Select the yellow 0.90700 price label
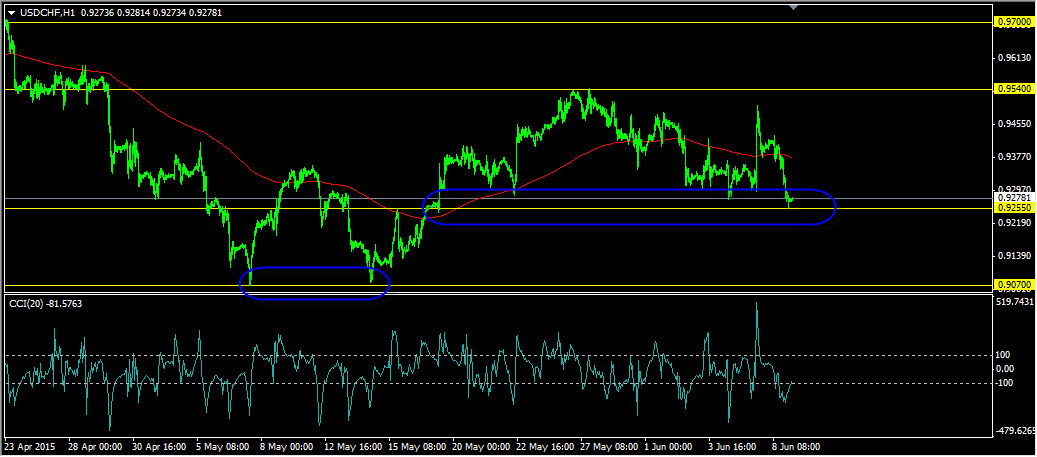Screen dimensions: 1037x457 click(1014, 285)
